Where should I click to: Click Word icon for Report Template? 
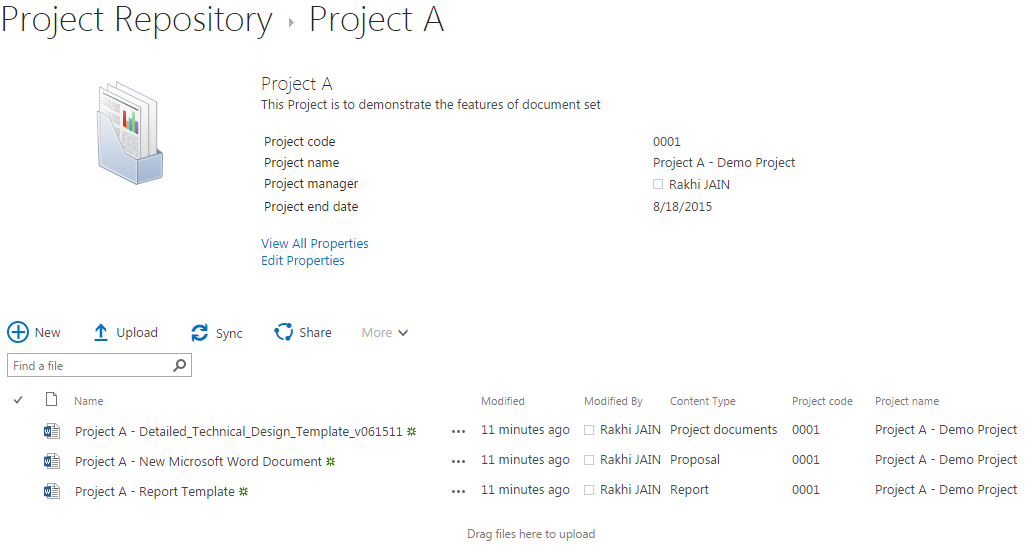click(52, 491)
